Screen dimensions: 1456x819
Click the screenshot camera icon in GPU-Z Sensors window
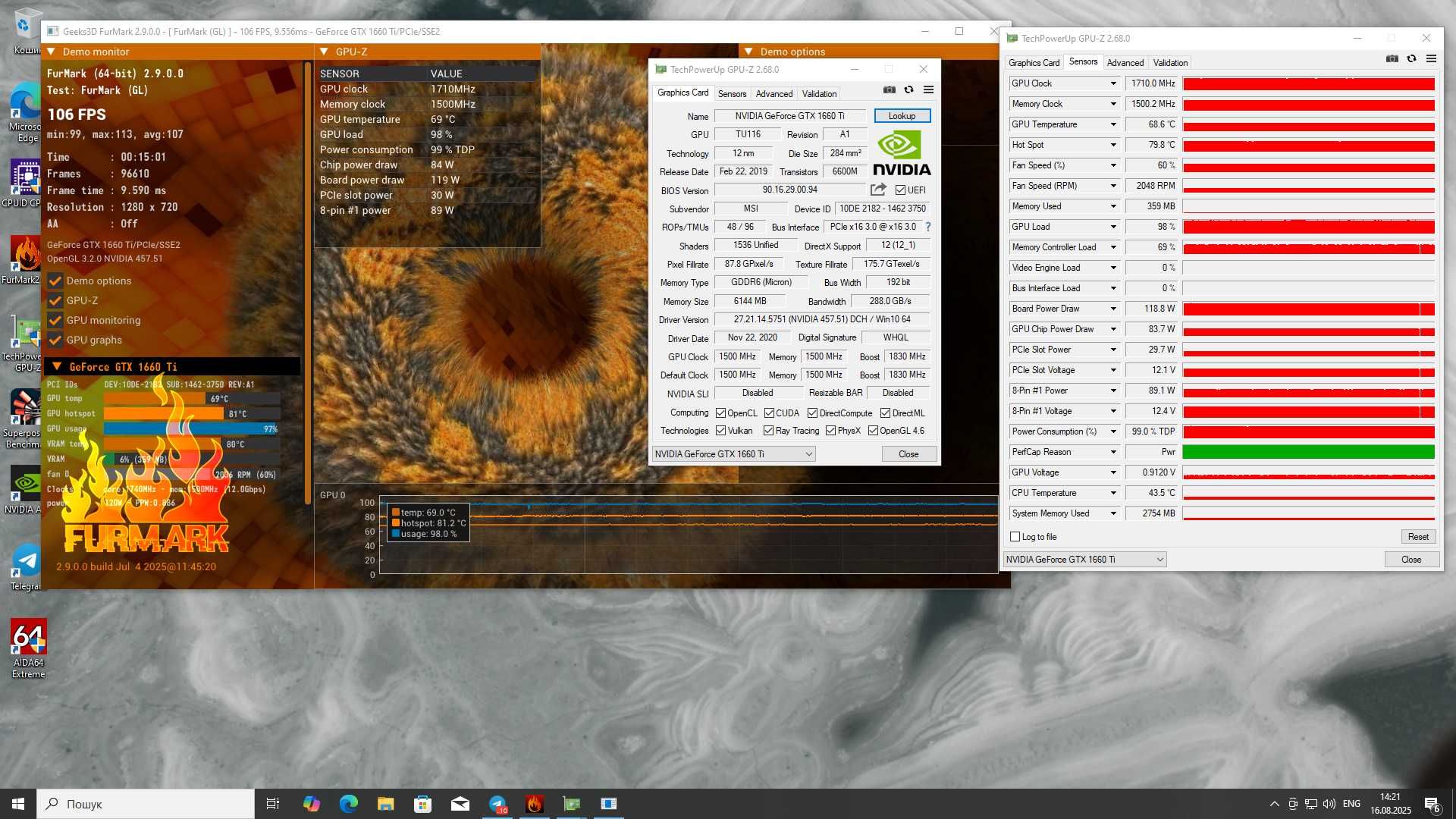coord(1392,59)
